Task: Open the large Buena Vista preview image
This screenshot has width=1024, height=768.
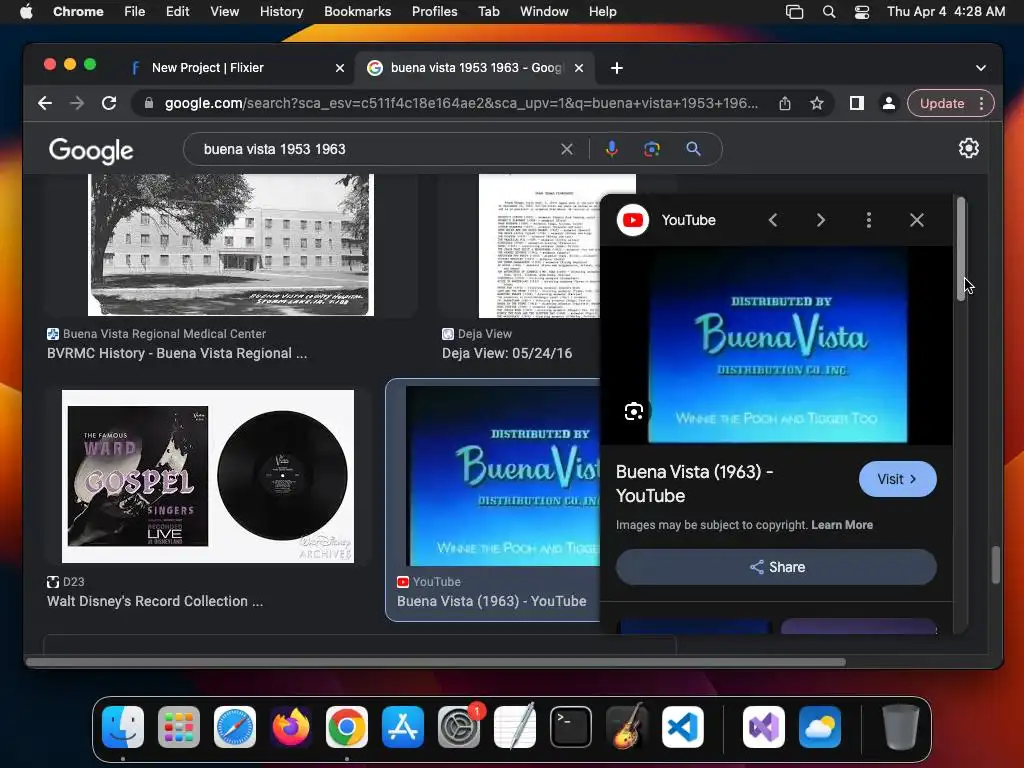Action: click(x=777, y=345)
